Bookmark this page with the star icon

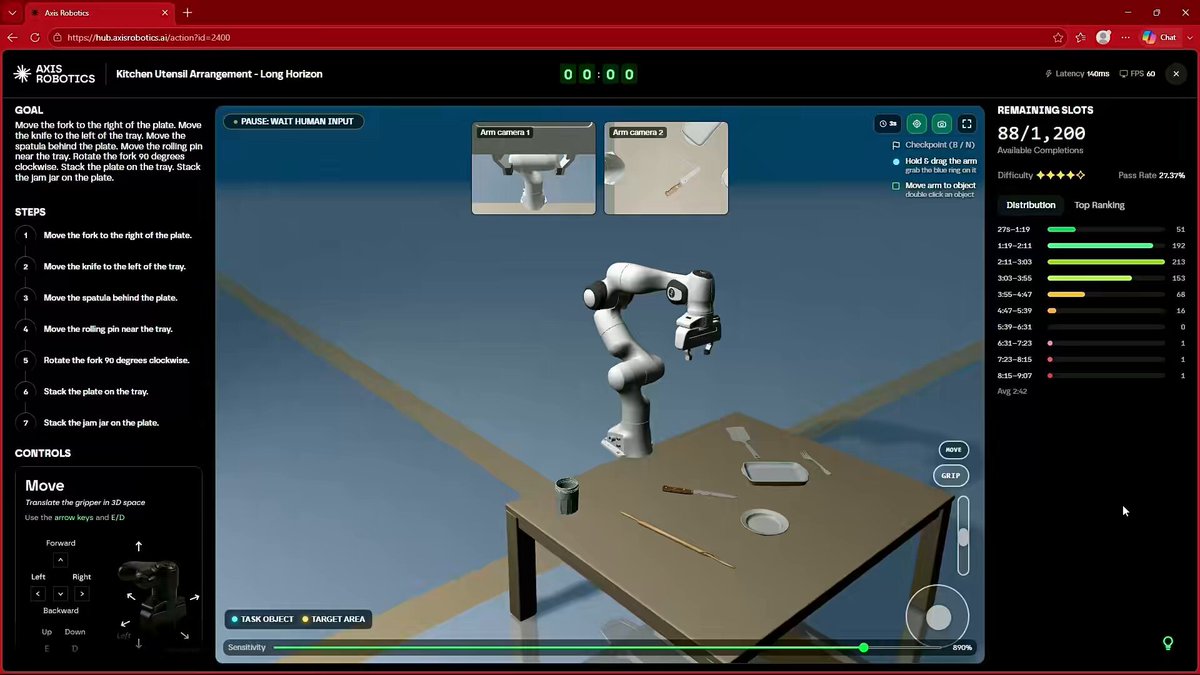[1058, 37]
